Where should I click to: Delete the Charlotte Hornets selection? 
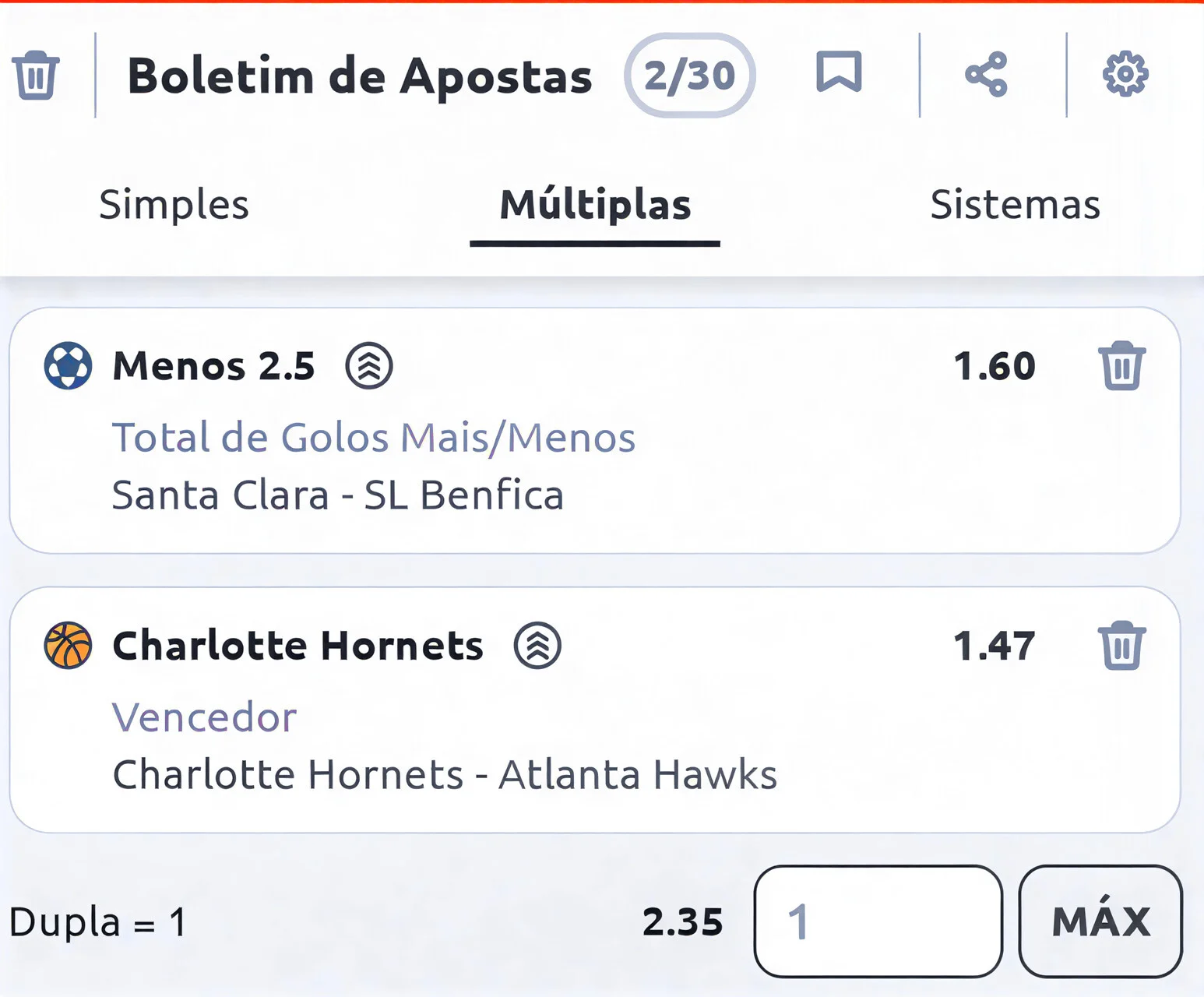click(1121, 646)
